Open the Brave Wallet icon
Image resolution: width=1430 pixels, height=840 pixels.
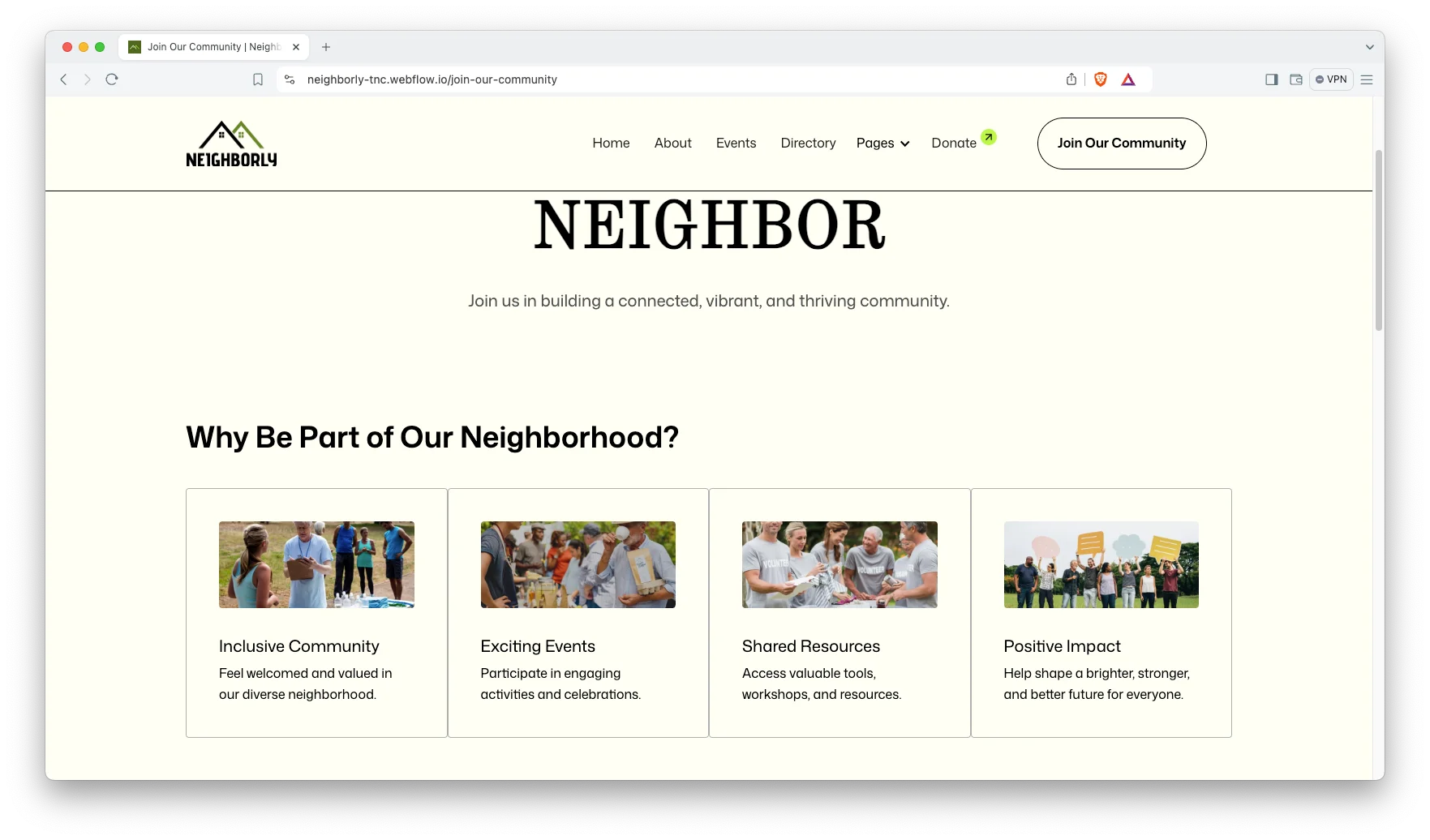point(1296,79)
